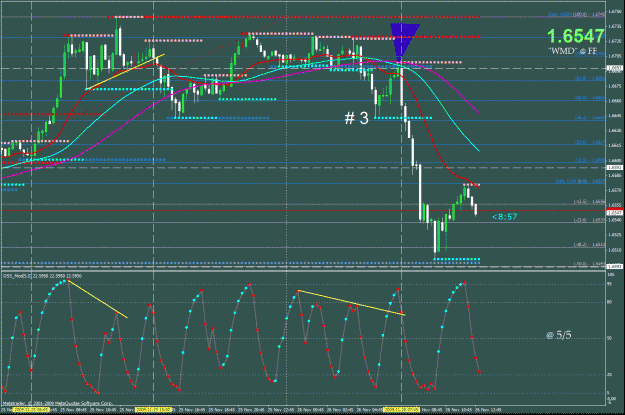Select the right yellow divergence line in DSS pane
625x415 pixels.
click(x=351, y=303)
